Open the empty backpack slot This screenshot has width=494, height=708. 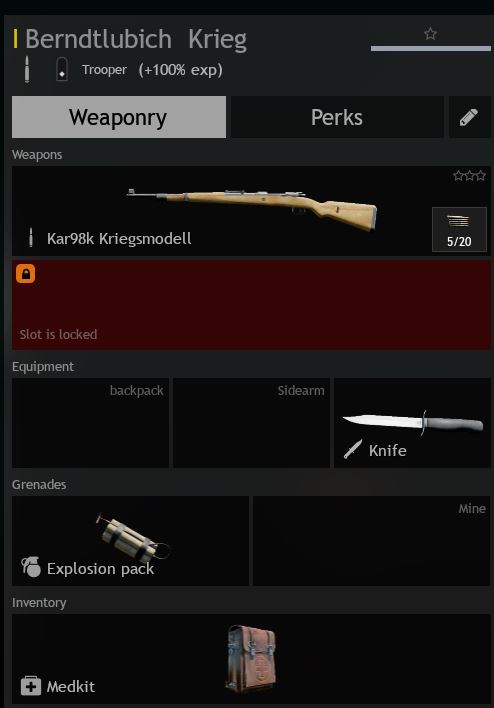[90, 423]
